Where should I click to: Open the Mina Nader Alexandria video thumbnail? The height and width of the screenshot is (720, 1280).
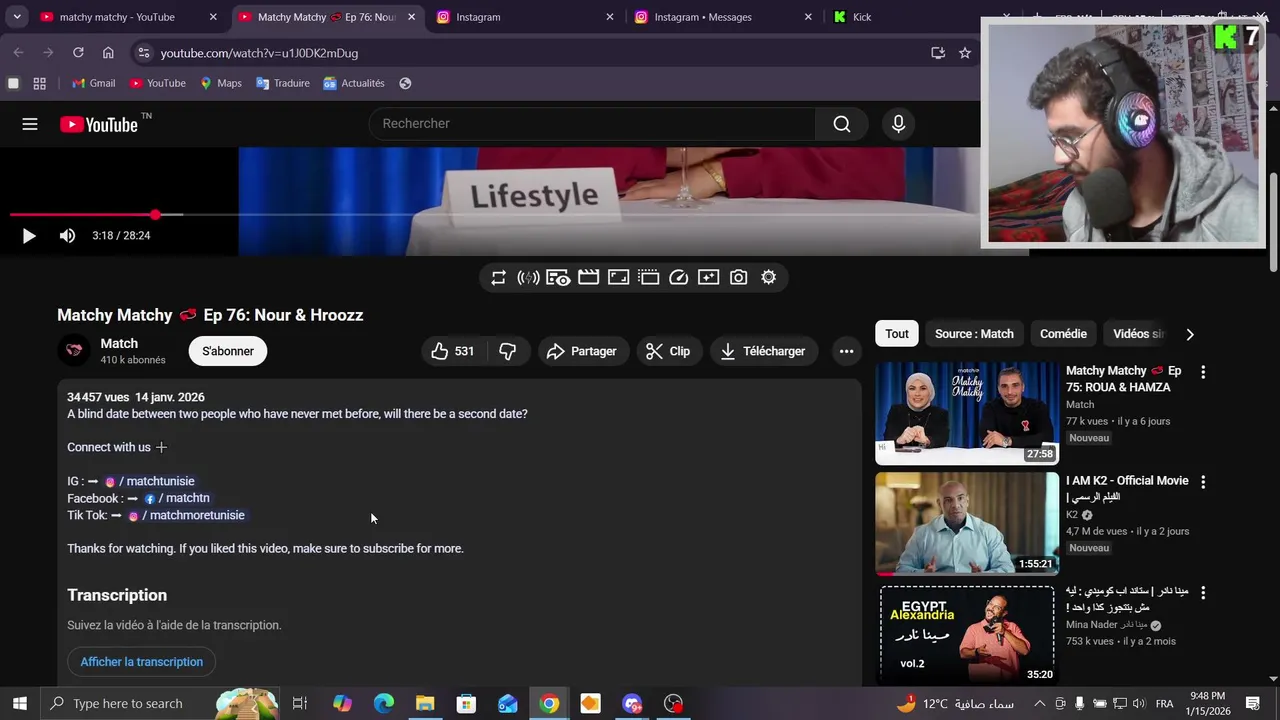(967, 634)
